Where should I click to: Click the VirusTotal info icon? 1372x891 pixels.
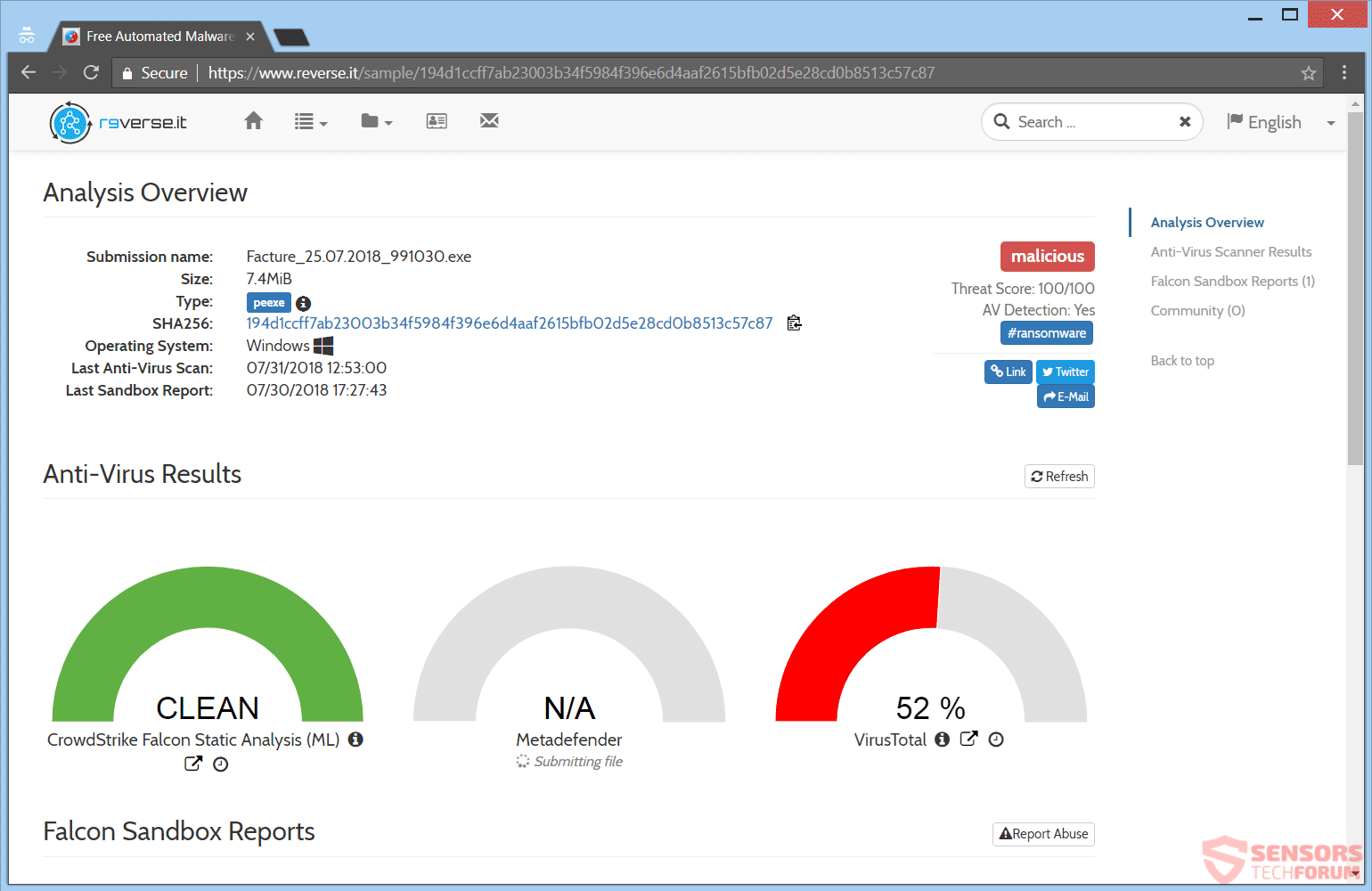click(x=942, y=739)
